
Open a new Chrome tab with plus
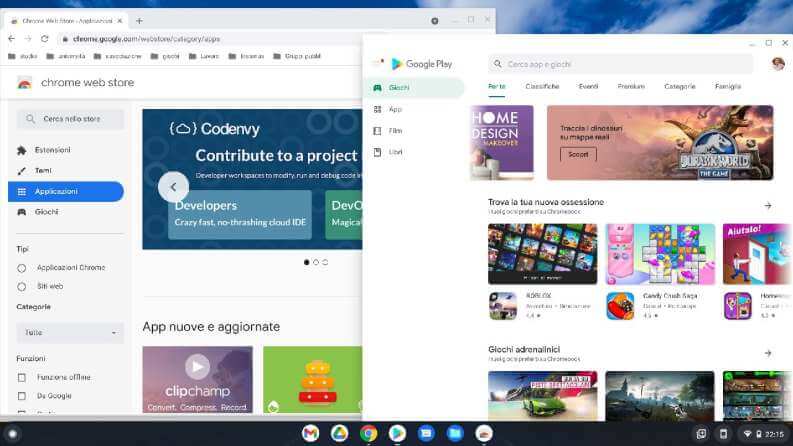tap(139, 21)
